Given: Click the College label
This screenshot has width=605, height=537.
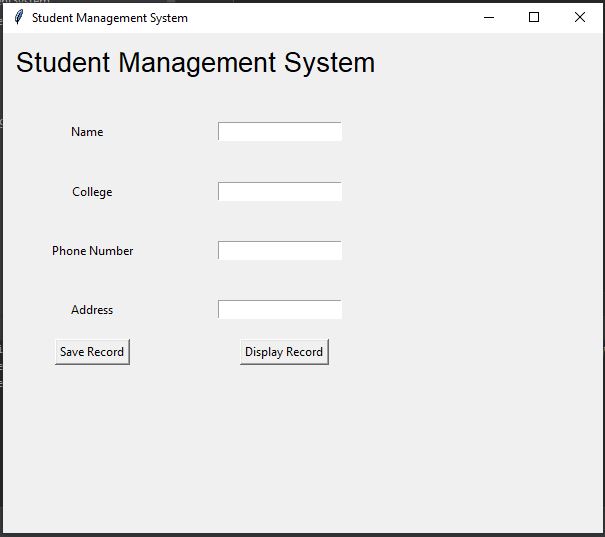Looking at the screenshot, I should [92, 192].
